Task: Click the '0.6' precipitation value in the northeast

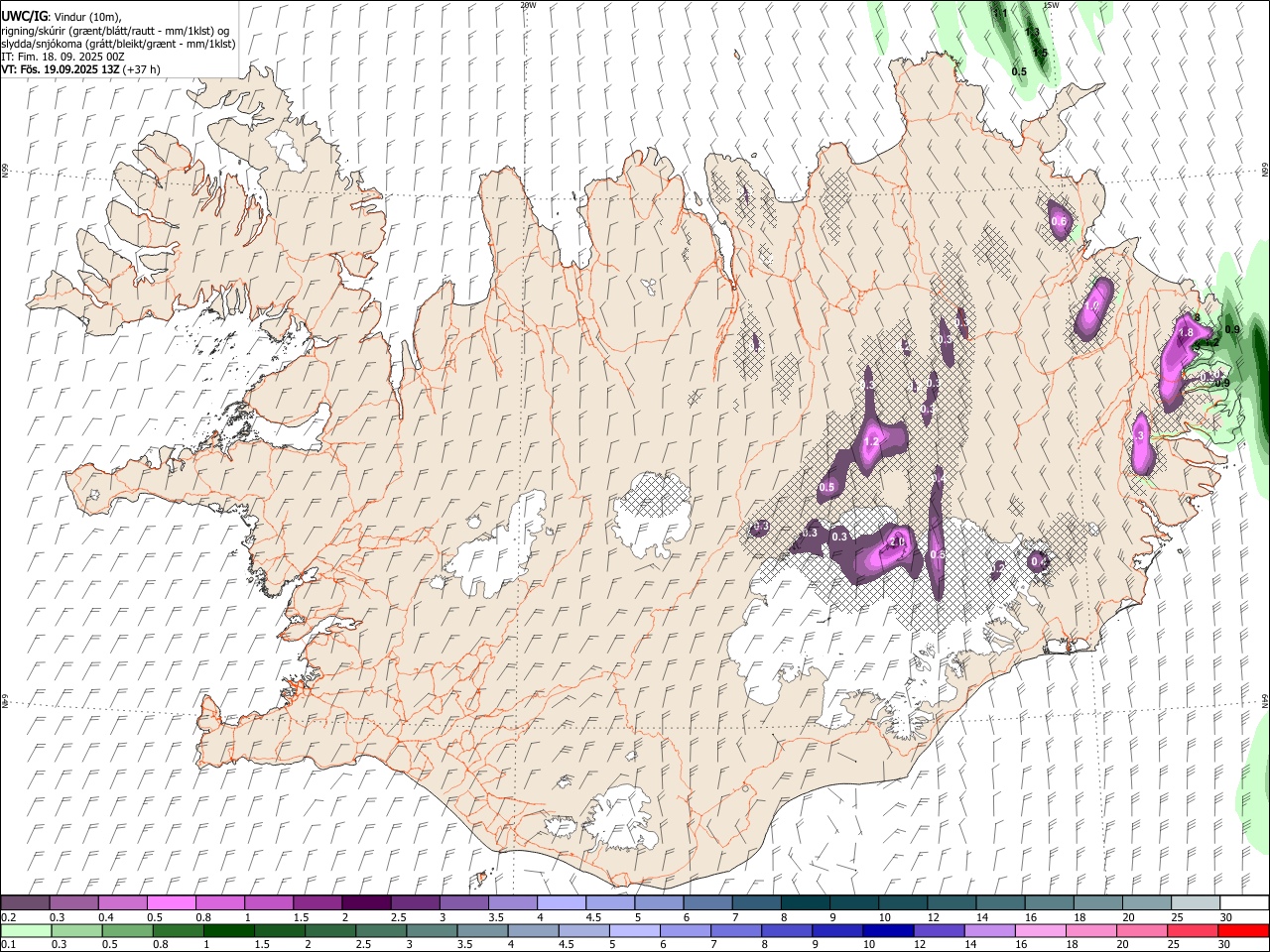Action: [x=1059, y=221]
